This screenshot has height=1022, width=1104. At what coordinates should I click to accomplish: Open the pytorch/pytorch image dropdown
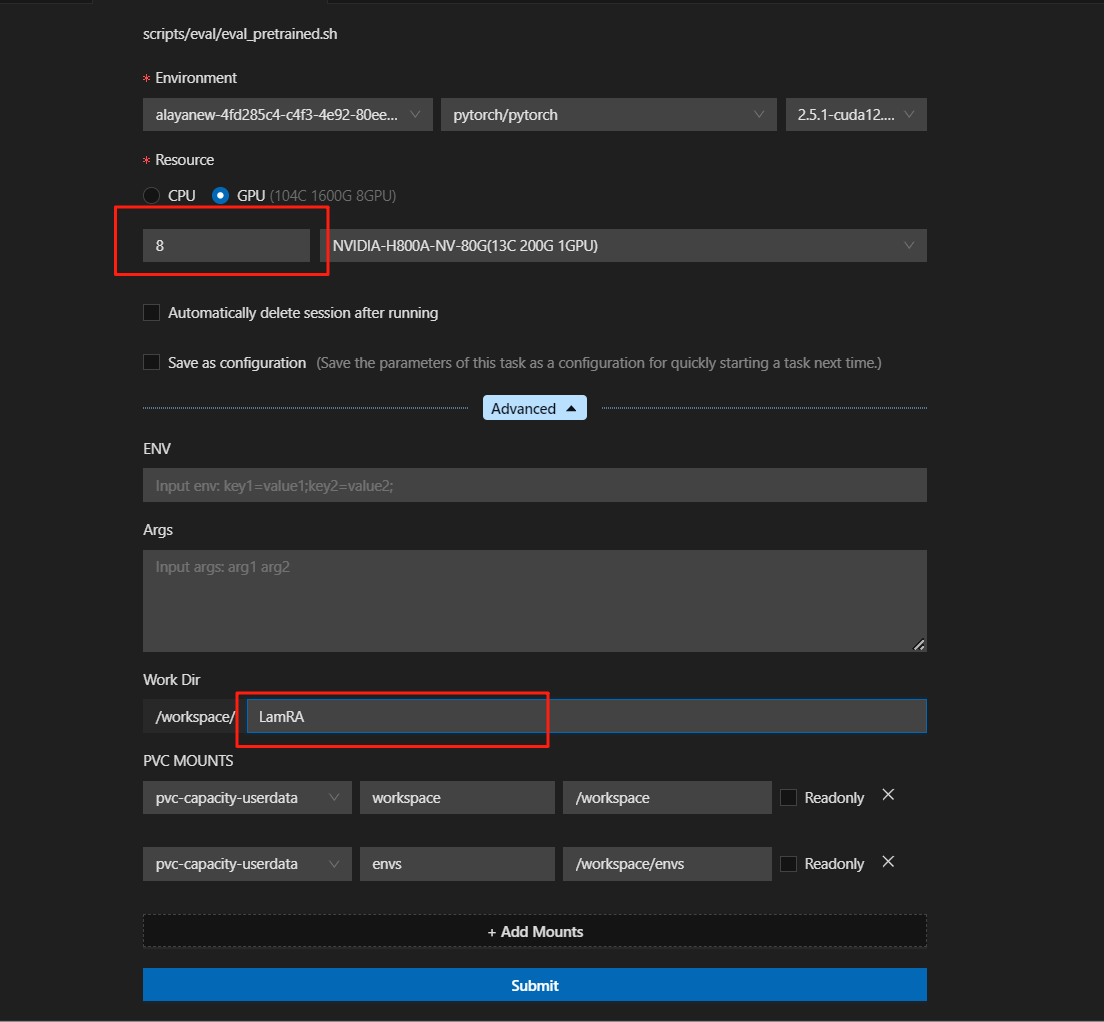[608, 115]
